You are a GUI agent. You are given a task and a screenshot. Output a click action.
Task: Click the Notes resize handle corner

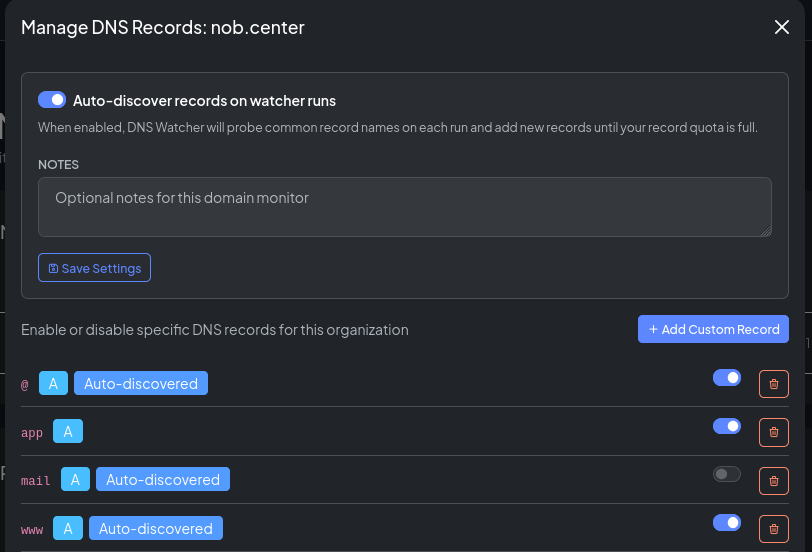(x=766, y=231)
